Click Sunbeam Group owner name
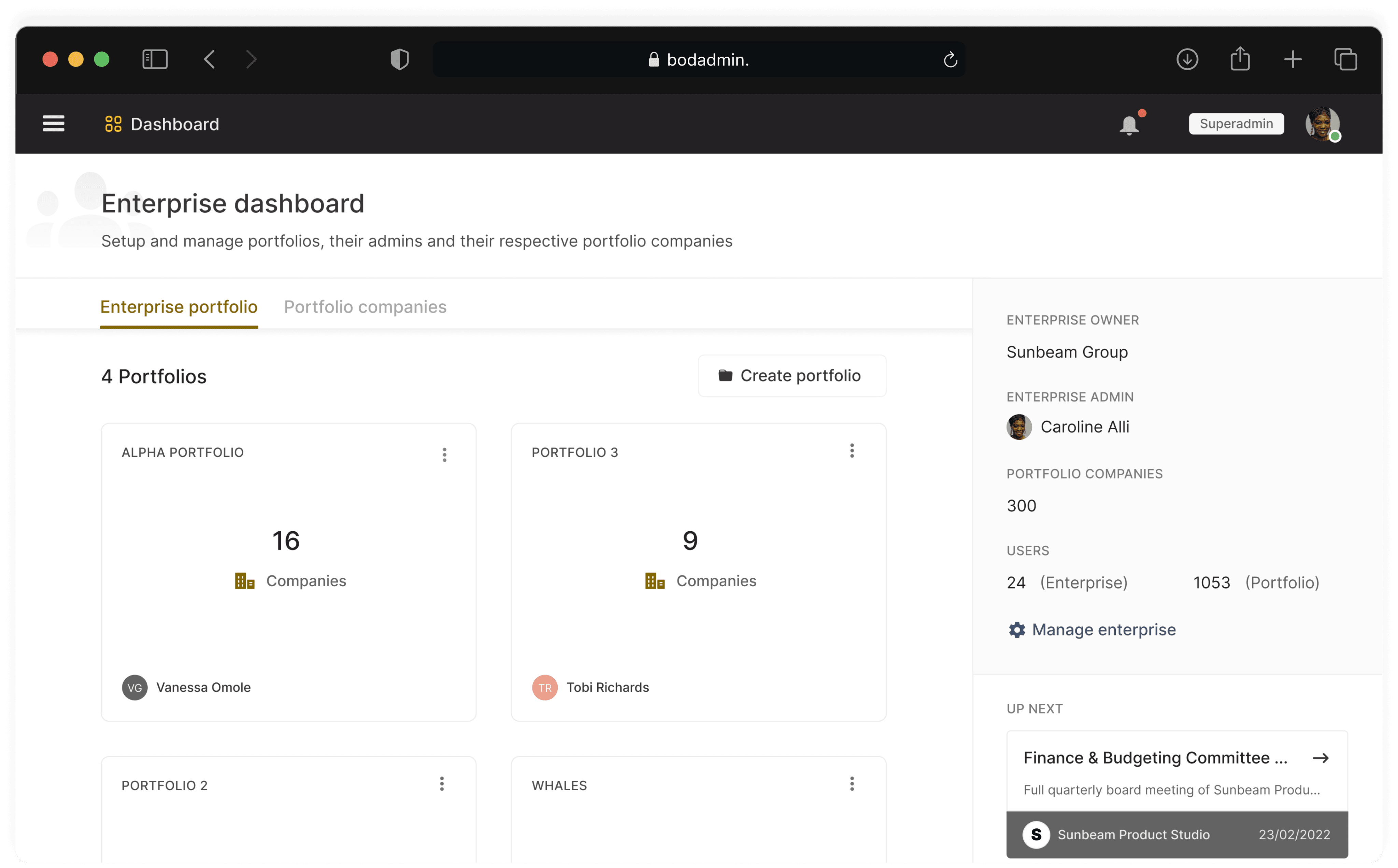Viewport: 1398px width, 868px height. [1067, 352]
